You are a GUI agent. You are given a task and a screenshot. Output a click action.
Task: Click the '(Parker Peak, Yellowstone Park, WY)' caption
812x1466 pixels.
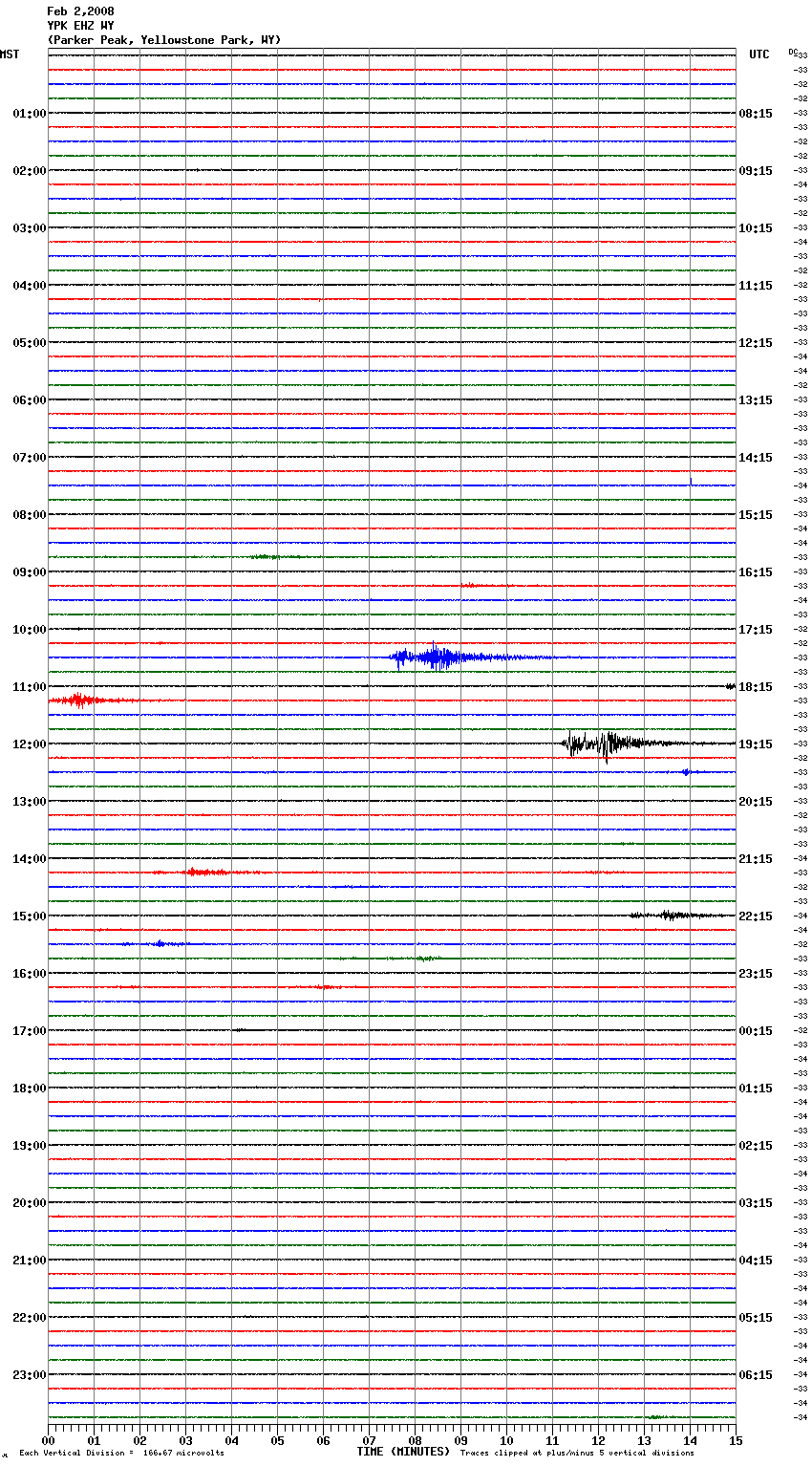tap(164, 40)
